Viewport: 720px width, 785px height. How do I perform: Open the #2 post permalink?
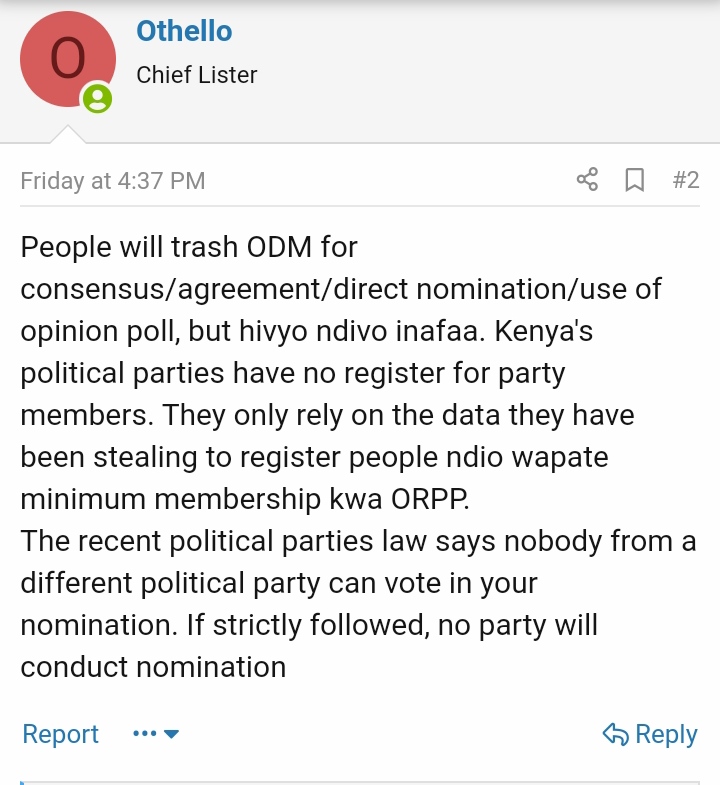point(685,180)
